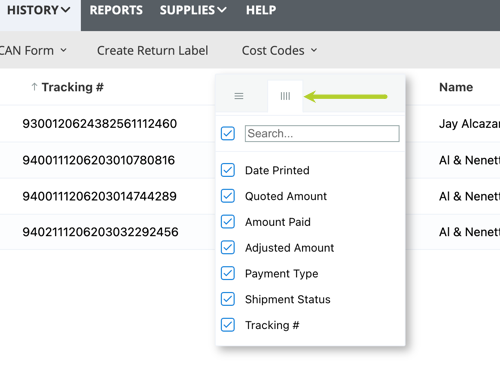Screen dimensions: 500x370
Task: Uncheck the Date Printed column
Action: pos(228,170)
